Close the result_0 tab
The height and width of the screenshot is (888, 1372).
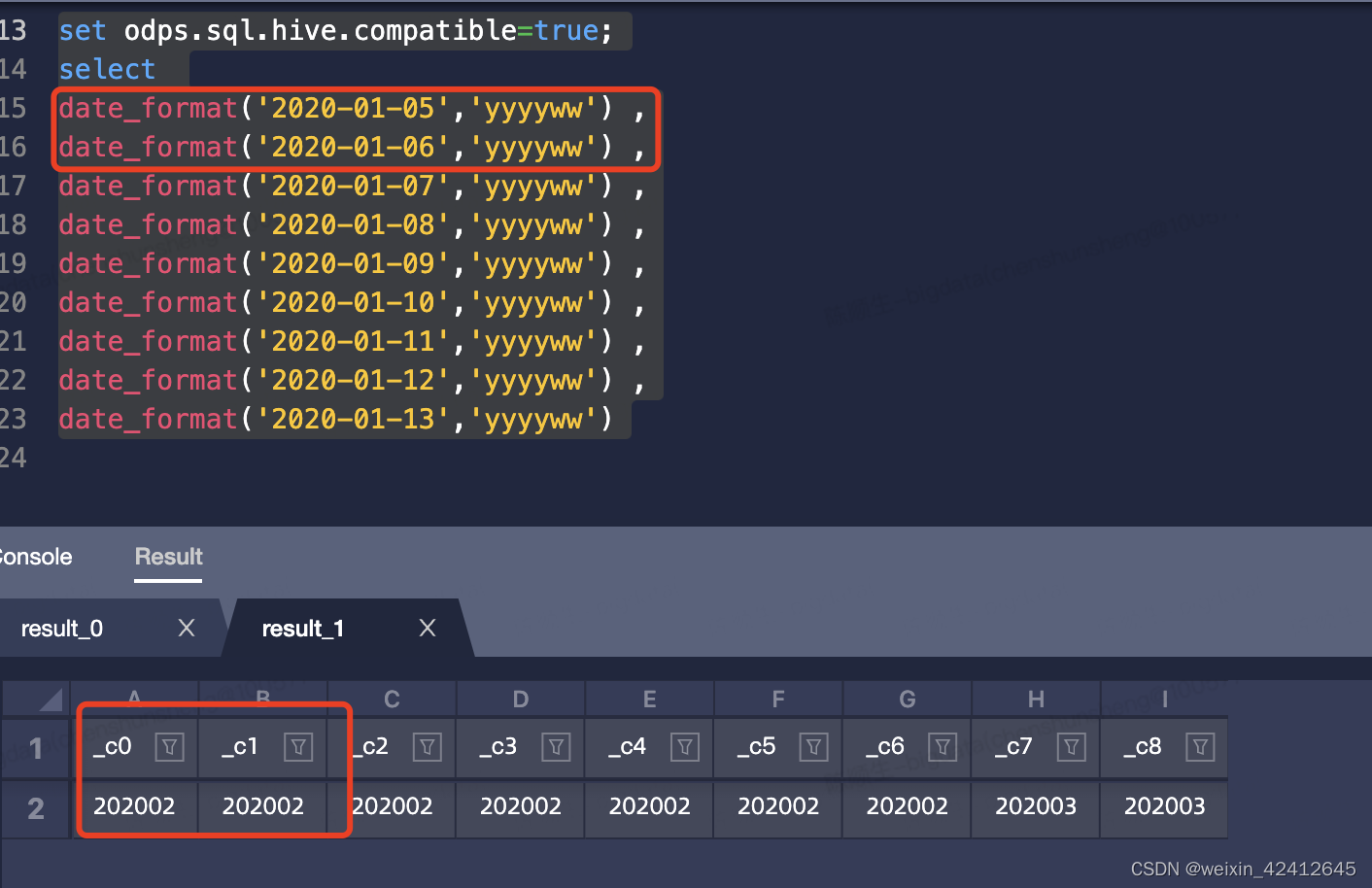[x=187, y=629]
